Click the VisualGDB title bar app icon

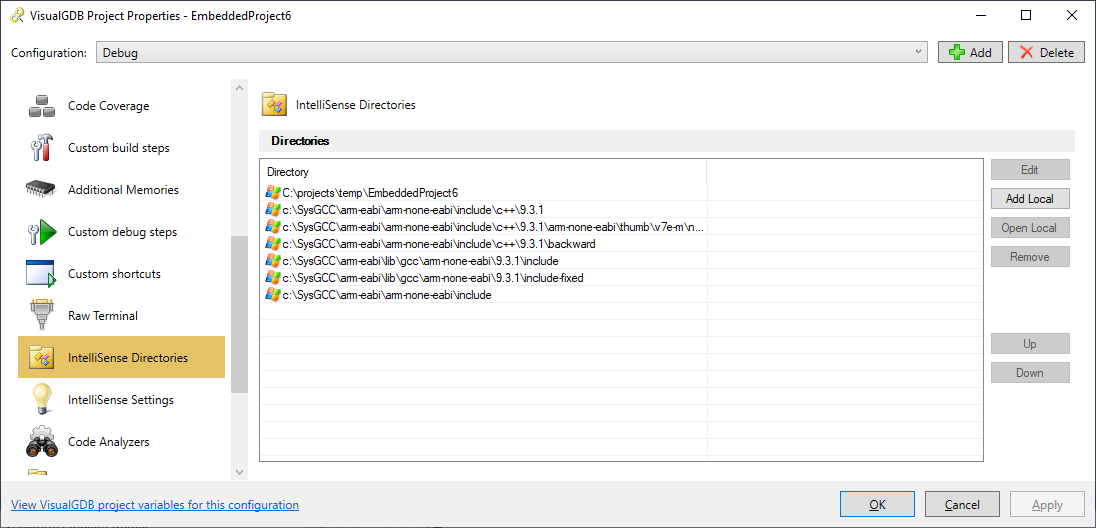click(x=17, y=16)
